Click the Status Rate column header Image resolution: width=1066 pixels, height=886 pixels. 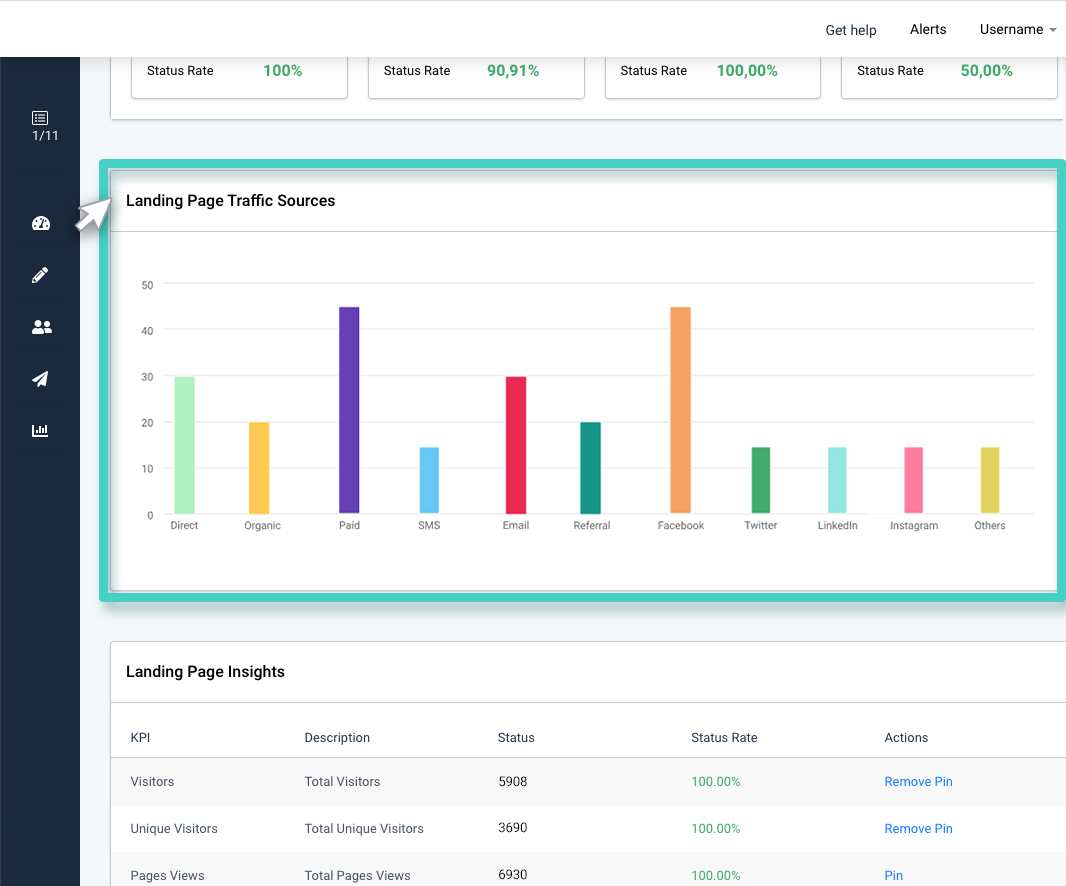724,738
